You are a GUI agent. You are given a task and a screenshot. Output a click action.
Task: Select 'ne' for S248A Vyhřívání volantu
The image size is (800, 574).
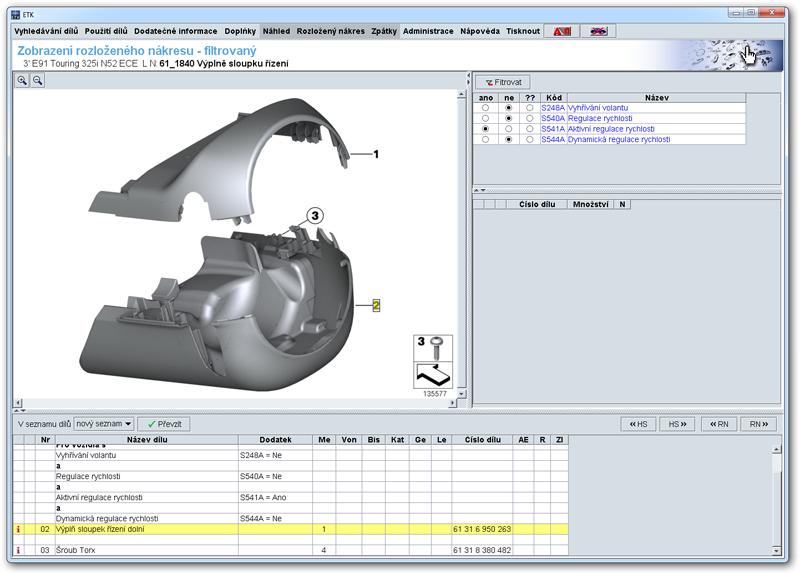pos(508,108)
